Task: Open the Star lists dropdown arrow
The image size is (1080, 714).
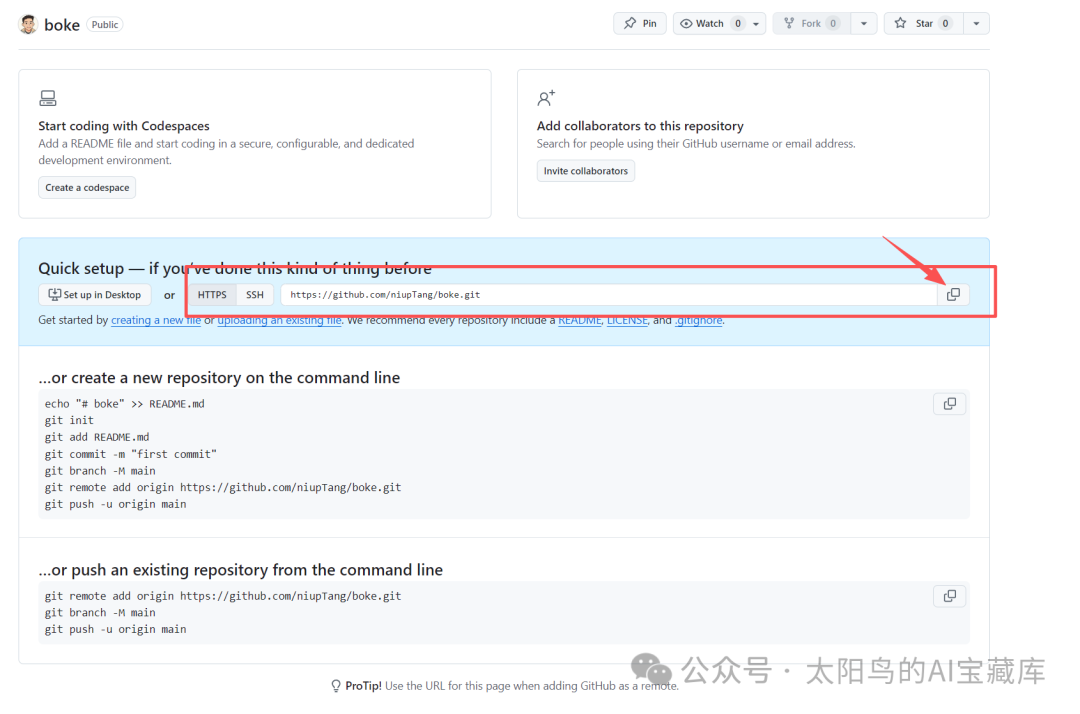Action: pos(976,23)
